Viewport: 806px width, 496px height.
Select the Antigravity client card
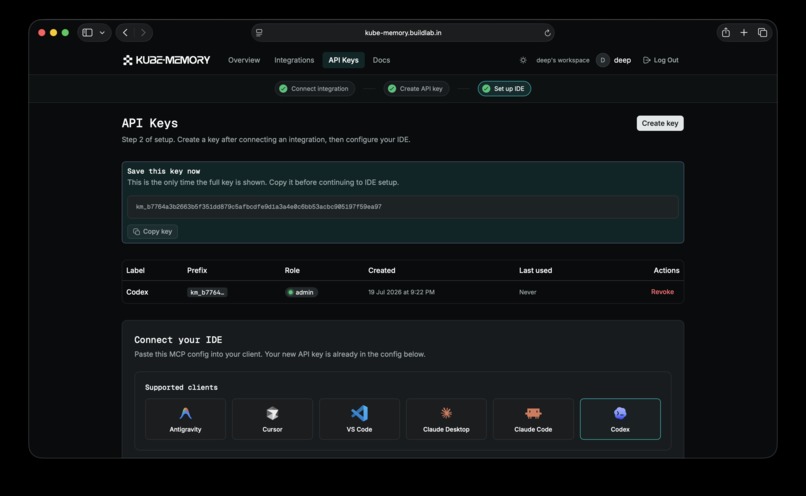(186, 419)
